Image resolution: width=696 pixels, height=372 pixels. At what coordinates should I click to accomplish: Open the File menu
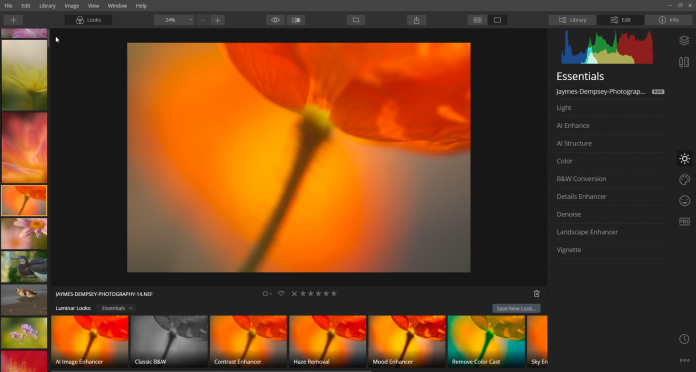(8, 6)
